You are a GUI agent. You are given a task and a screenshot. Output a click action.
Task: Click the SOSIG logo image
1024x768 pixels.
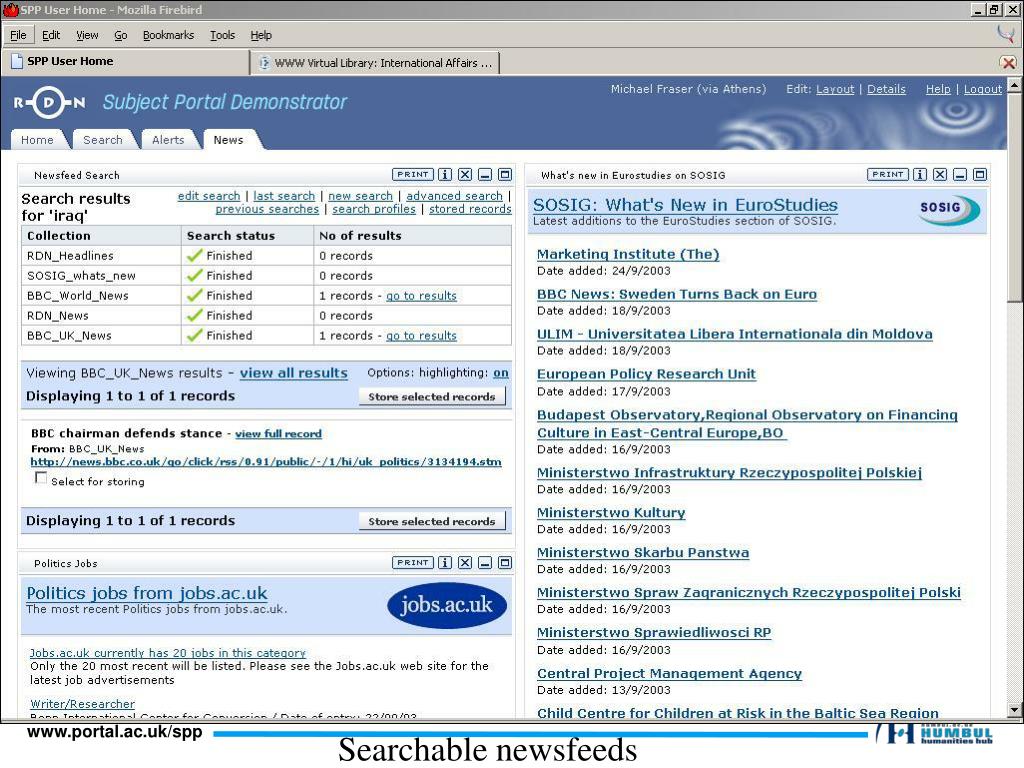click(949, 210)
